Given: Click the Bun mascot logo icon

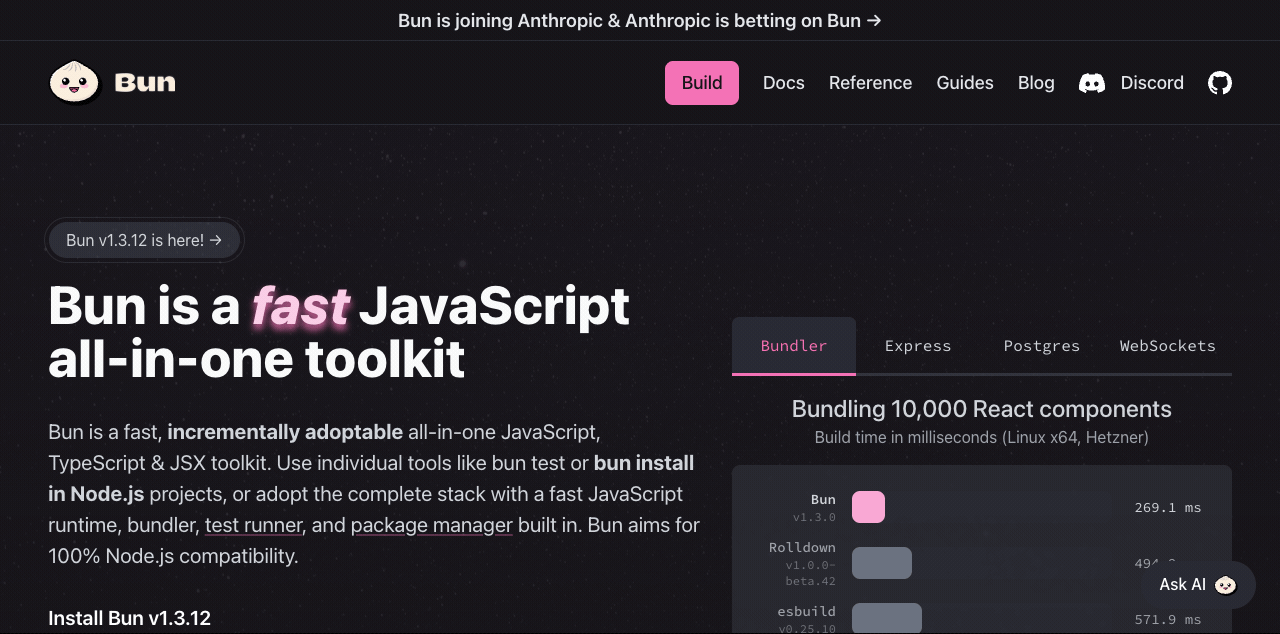Looking at the screenshot, I should pos(75,82).
